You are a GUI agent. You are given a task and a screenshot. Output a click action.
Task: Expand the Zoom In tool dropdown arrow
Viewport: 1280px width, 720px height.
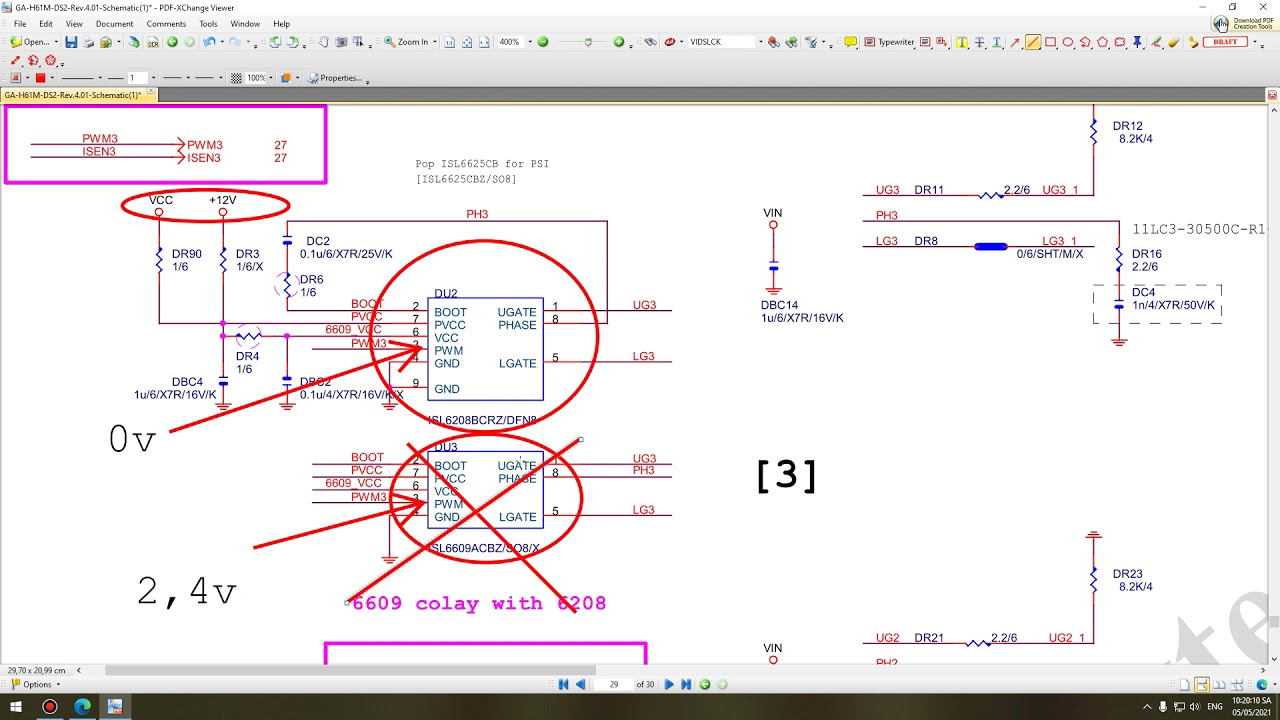(x=435, y=42)
